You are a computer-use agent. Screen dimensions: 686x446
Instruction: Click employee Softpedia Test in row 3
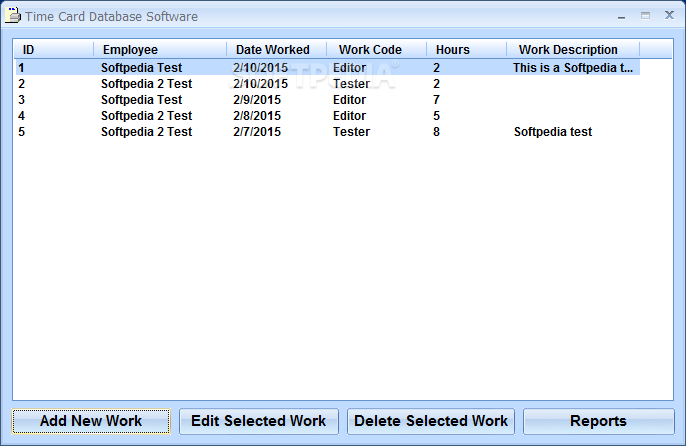point(141,100)
